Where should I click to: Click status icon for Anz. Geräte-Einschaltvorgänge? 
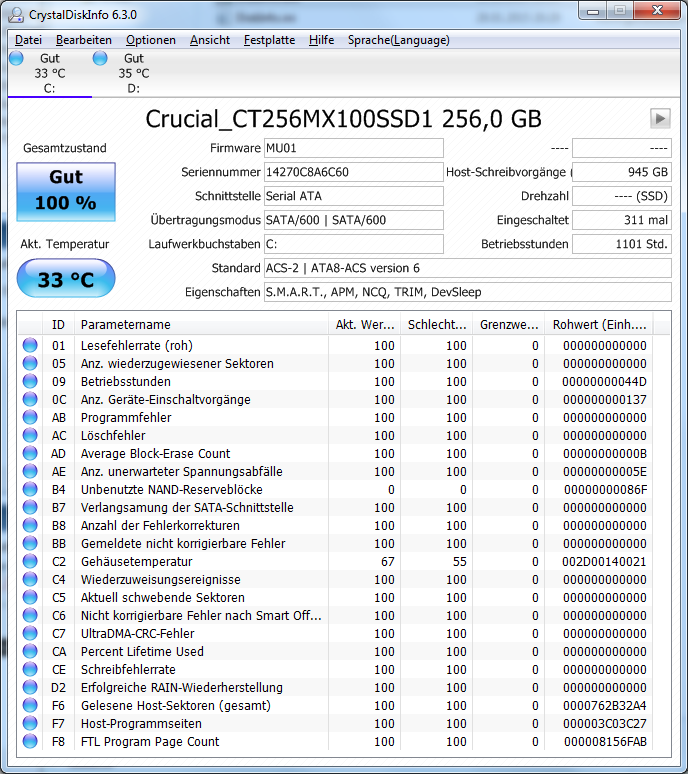30,399
